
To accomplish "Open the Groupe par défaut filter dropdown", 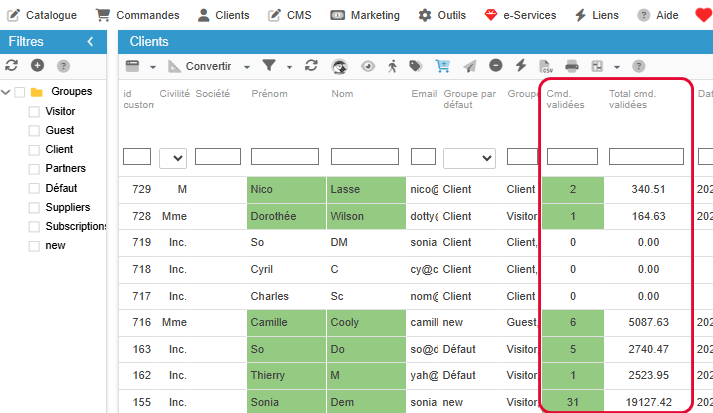I will point(469,158).
